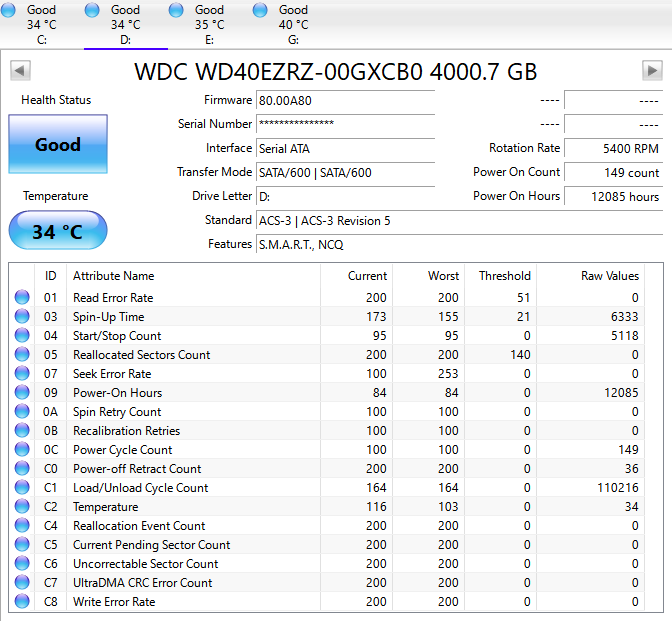Screen dimensions: 672x621
Task: Click the Good health status button
Action: [x=58, y=144]
